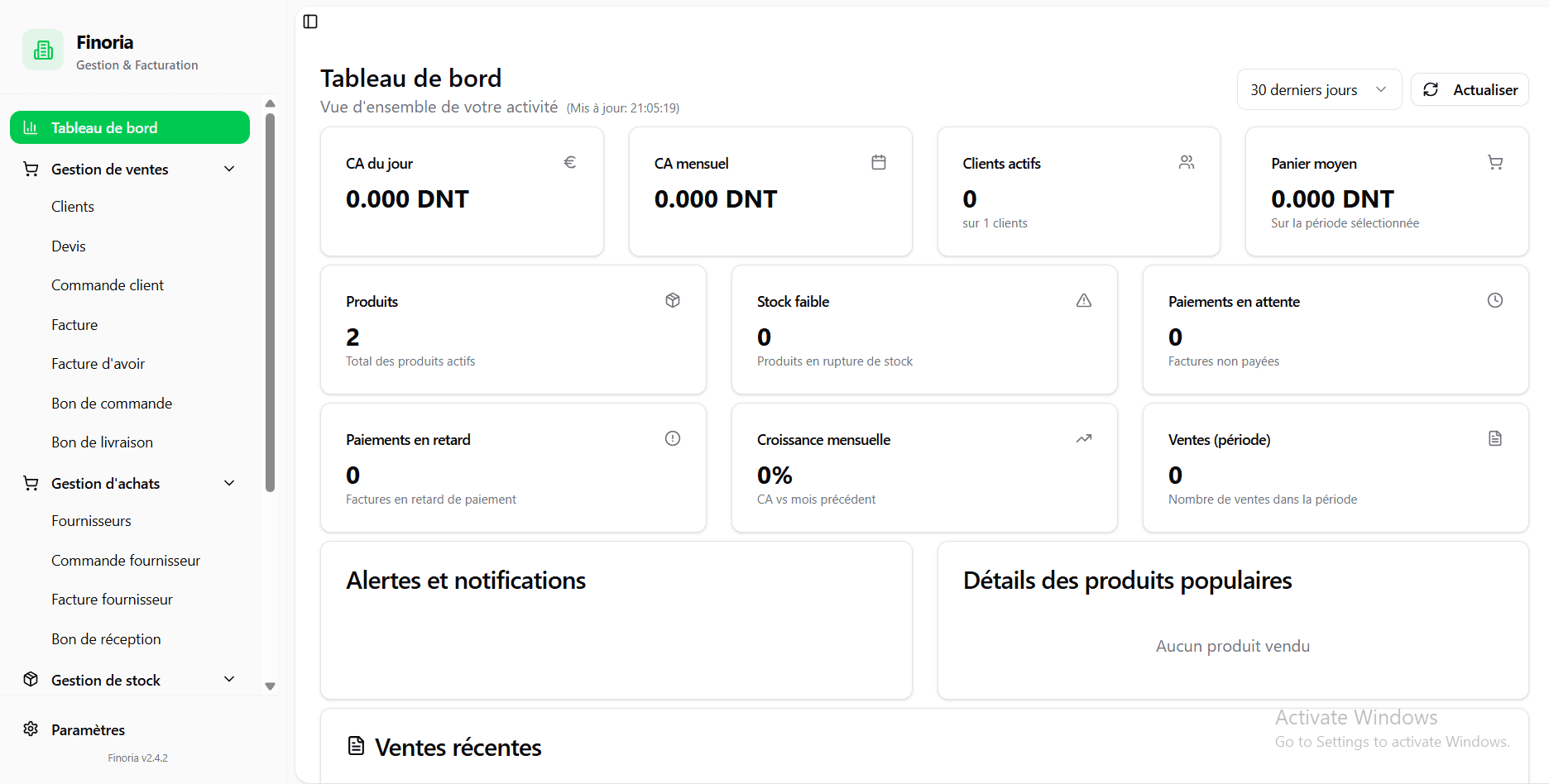Click 'Total des produits actifs' text
The image size is (1549, 784).
coord(410,361)
